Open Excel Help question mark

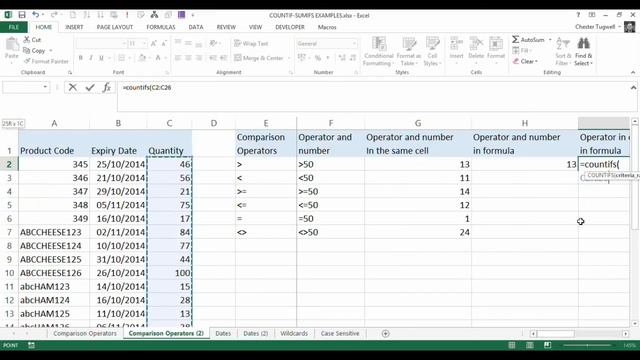[578, 15]
